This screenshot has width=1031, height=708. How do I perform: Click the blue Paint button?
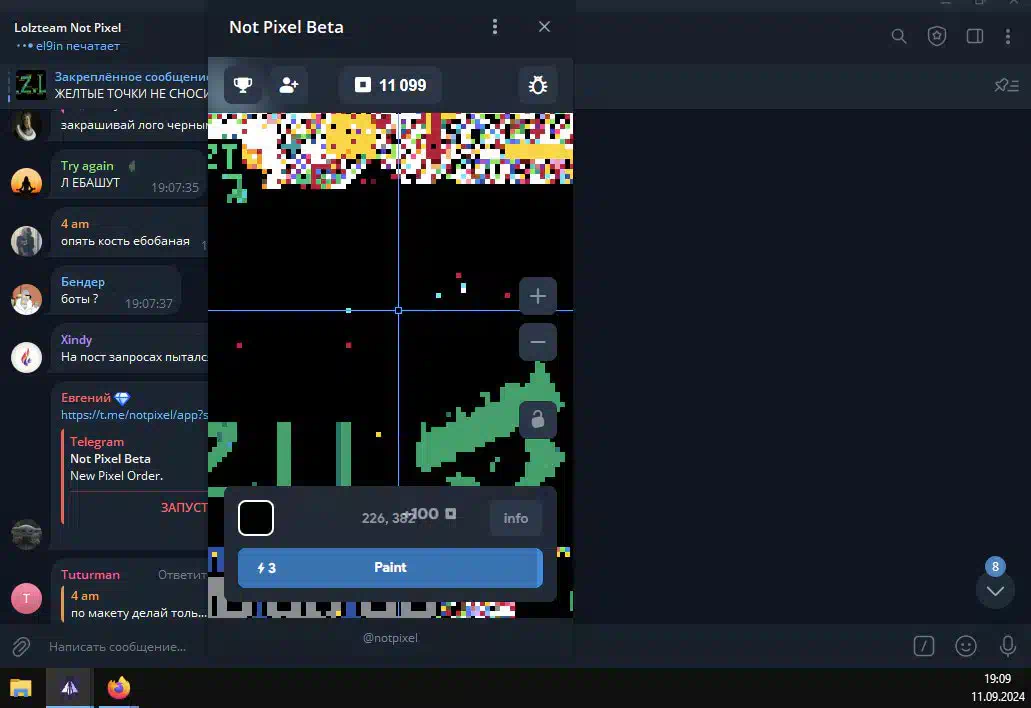[x=390, y=567]
